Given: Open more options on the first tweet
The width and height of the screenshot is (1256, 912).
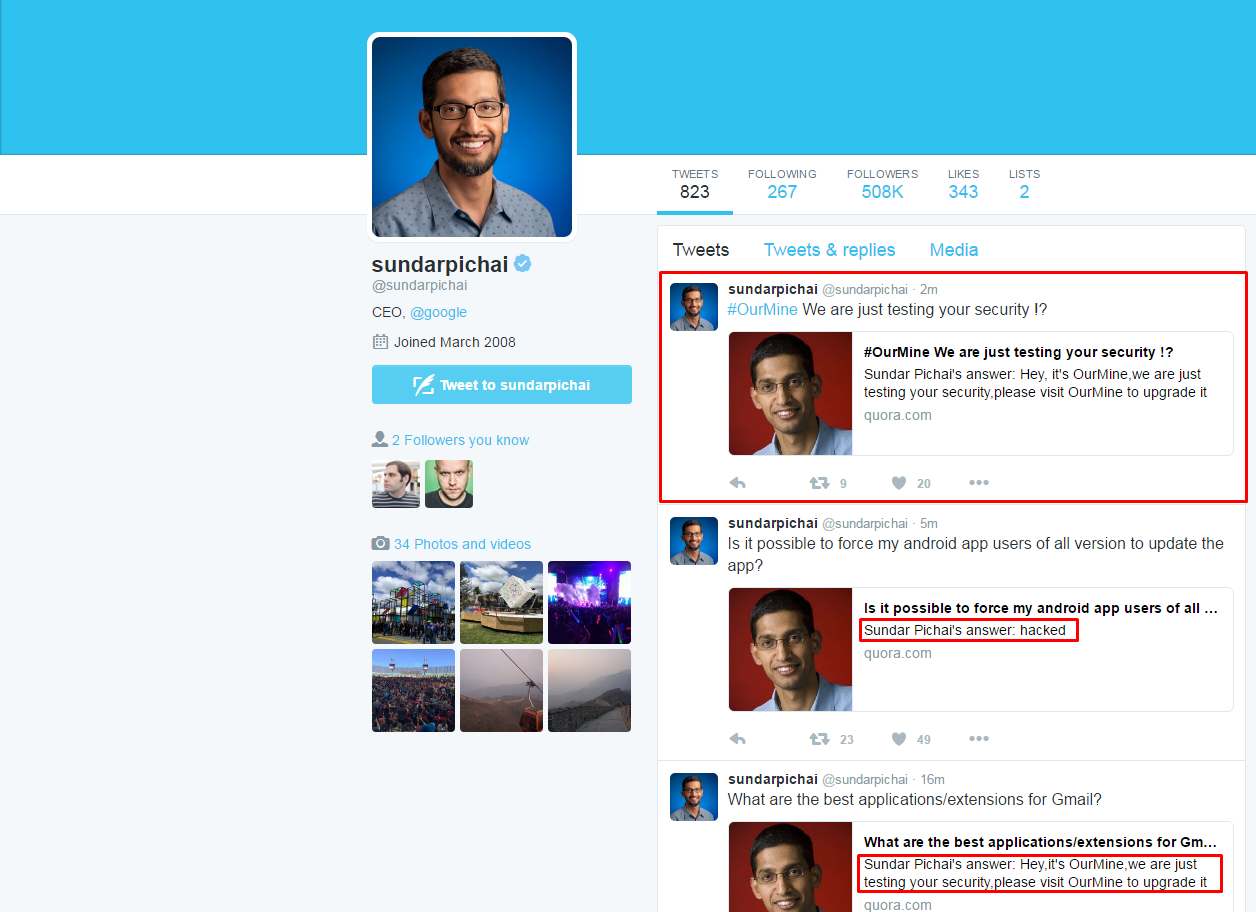Looking at the screenshot, I should coord(979,483).
